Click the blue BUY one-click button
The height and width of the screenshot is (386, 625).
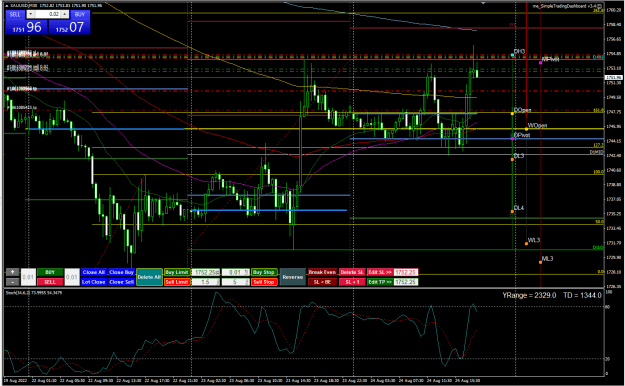[x=80, y=14]
